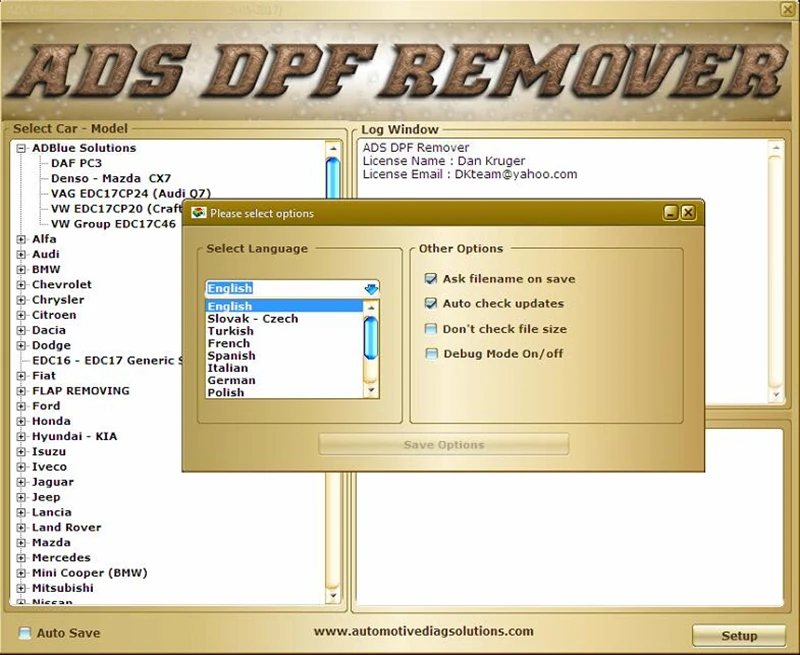Choose Spanish language option
800x655 pixels.
click(284, 356)
